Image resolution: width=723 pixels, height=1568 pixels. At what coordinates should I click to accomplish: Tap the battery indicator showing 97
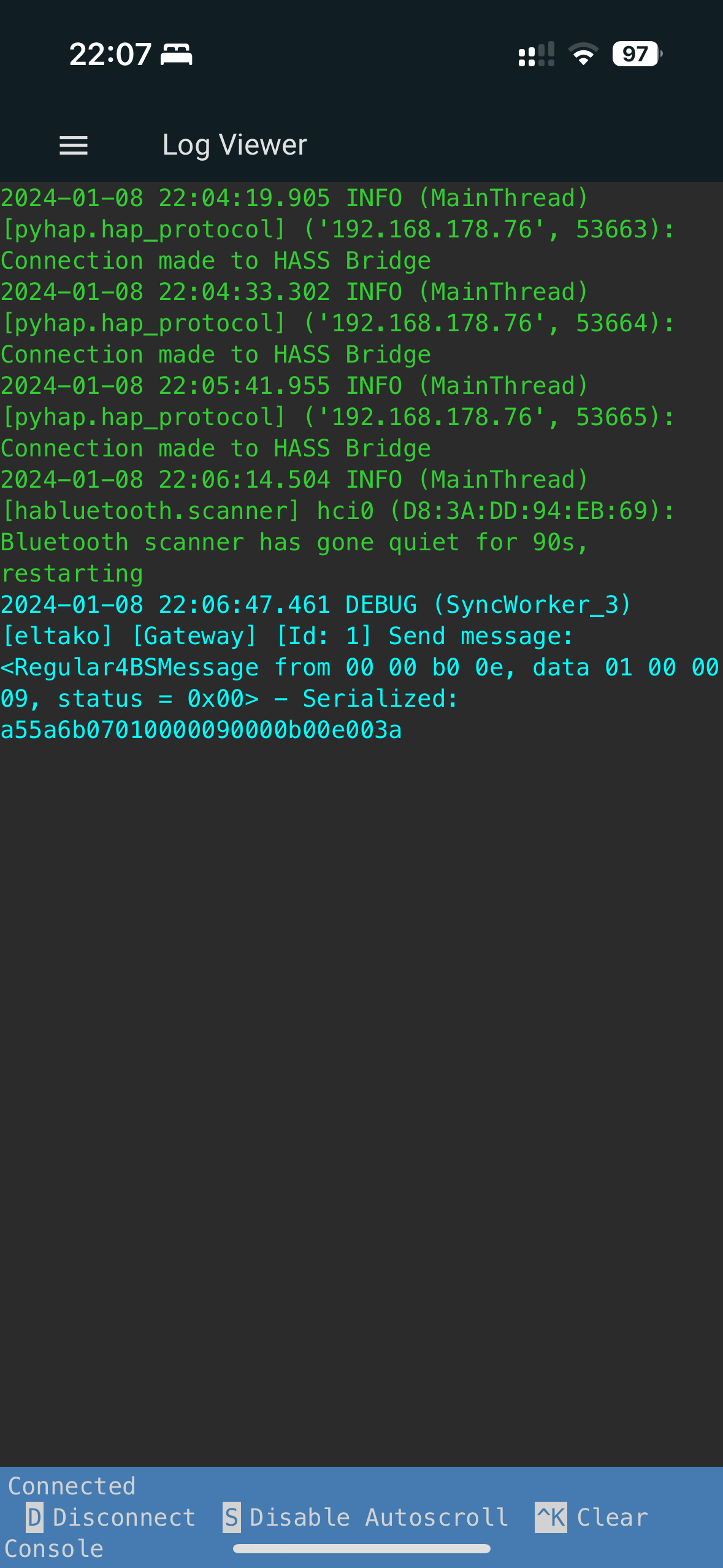click(637, 54)
